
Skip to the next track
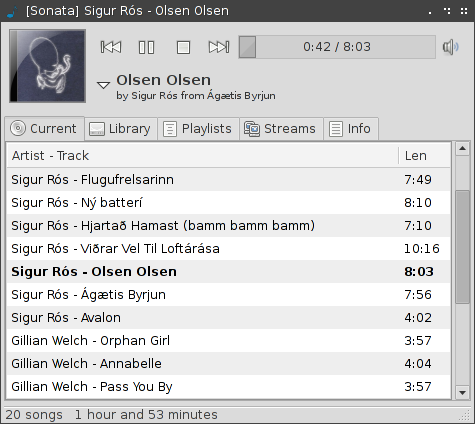click(x=219, y=47)
